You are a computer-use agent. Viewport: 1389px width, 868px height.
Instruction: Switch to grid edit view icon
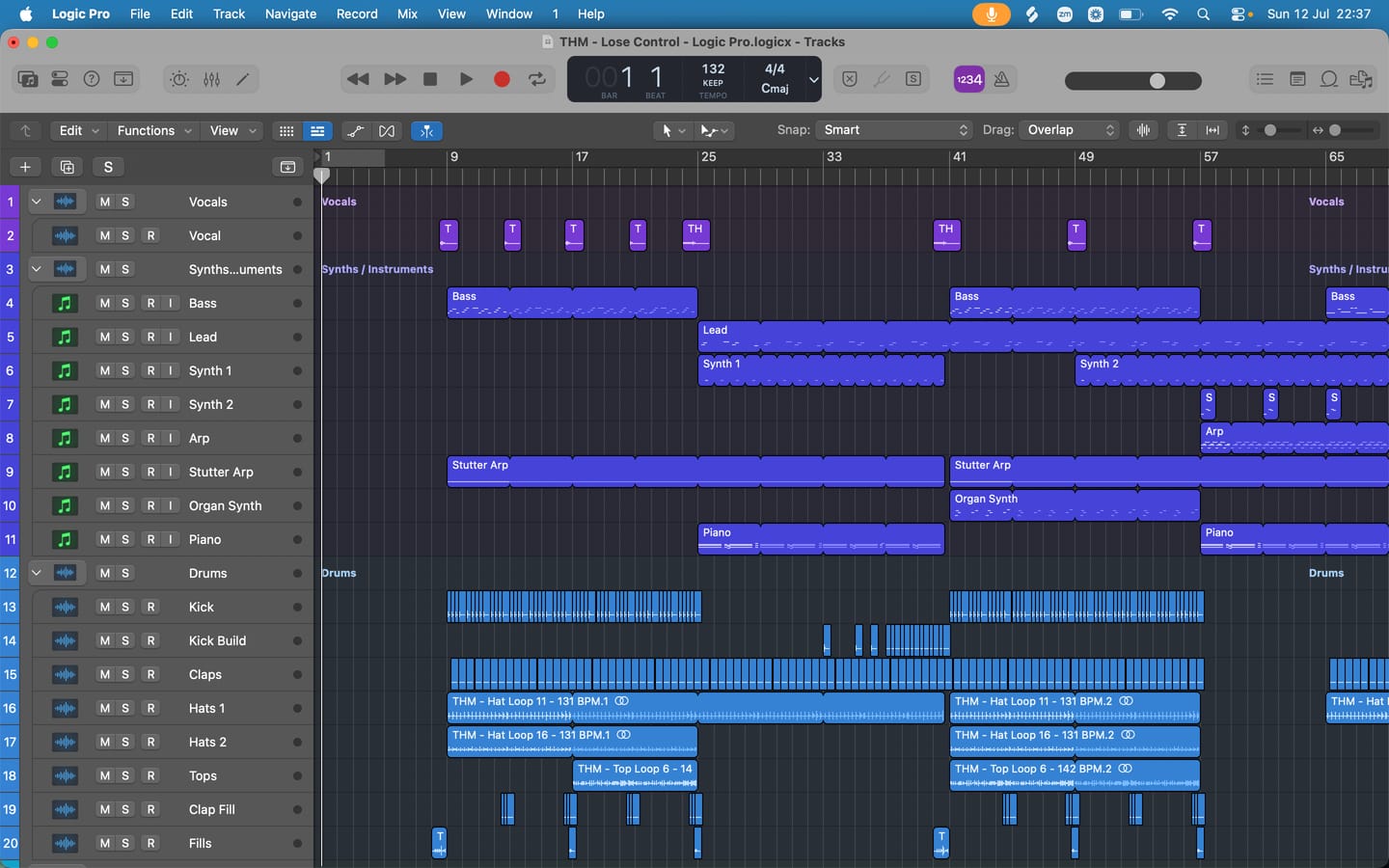coord(286,131)
